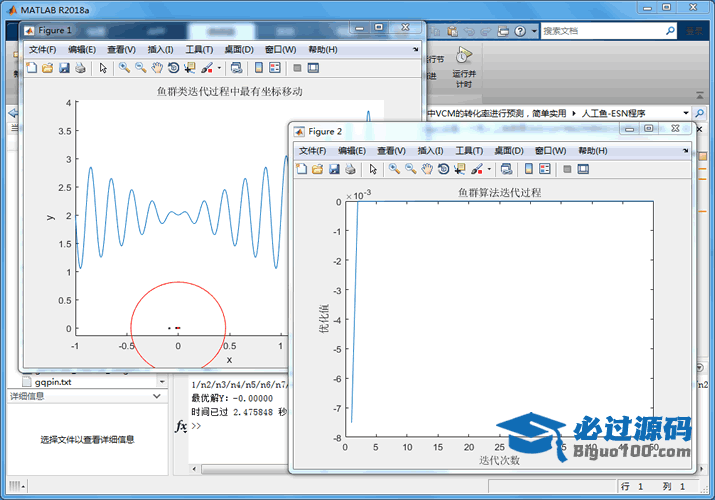Select the Pan hand tool in Figure 2
Viewport: 715px width, 500px height.
click(x=427, y=169)
